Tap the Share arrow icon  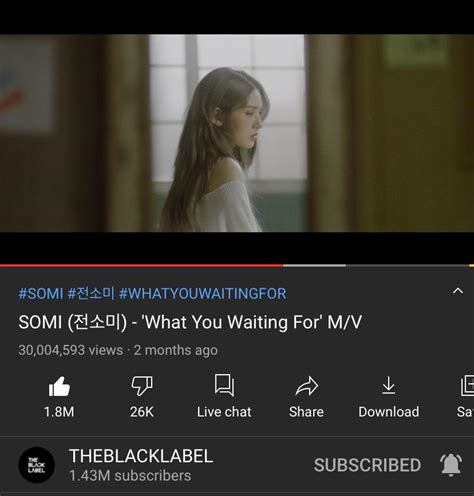(306, 386)
